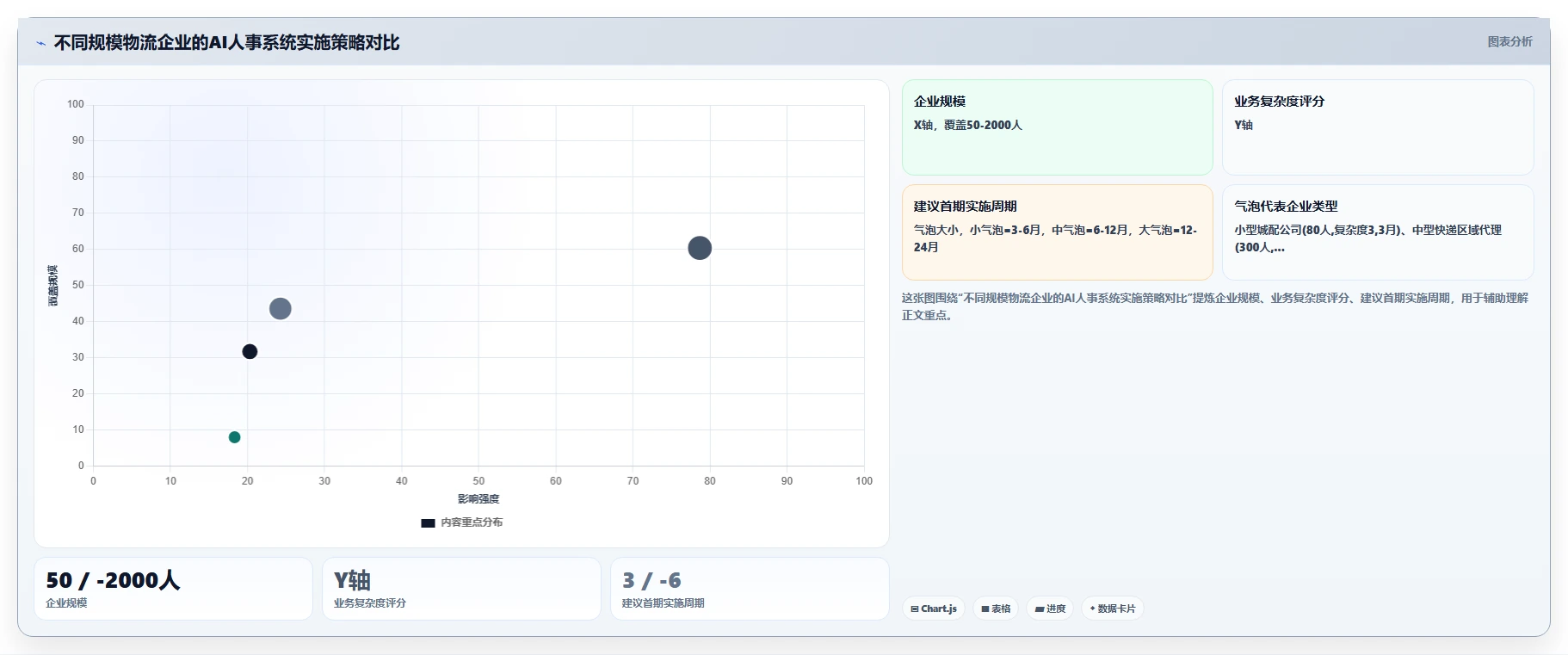This screenshot has height=655, width=1568.
Task: Click the Y轴 stat card value
Action: (352, 580)
